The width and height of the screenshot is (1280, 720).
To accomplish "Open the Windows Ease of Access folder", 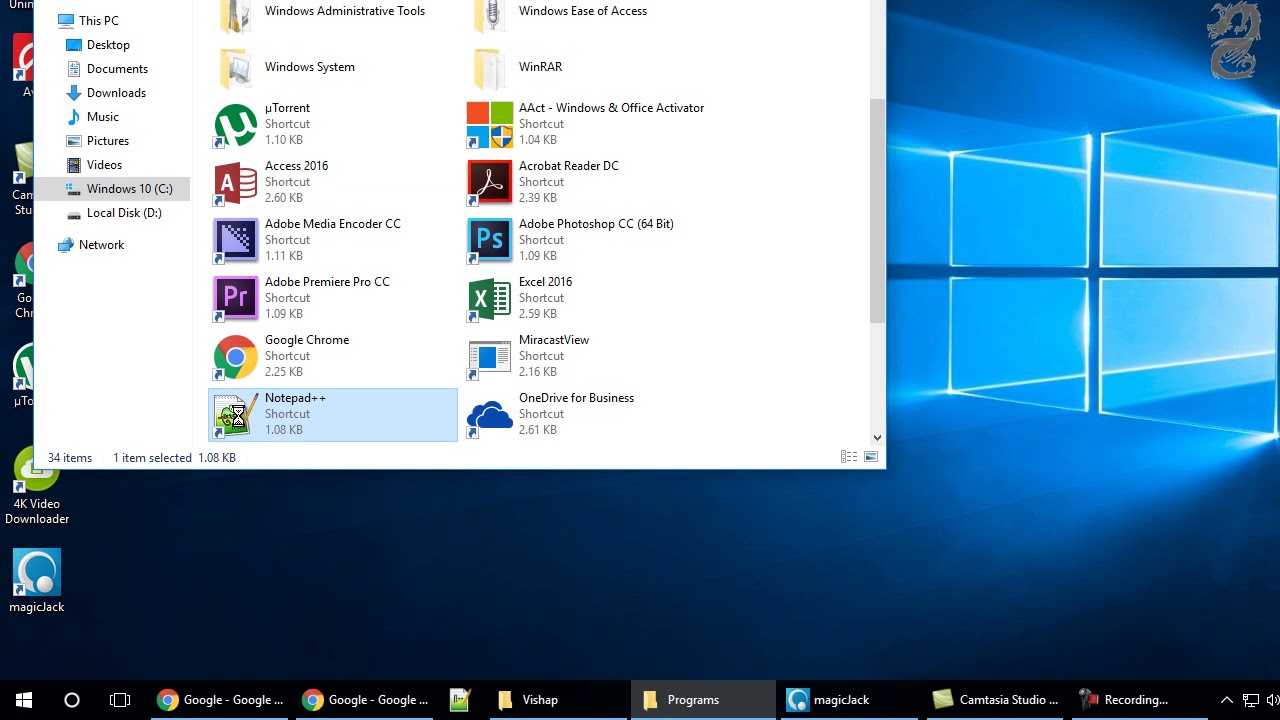I will (x=587, y=14).
